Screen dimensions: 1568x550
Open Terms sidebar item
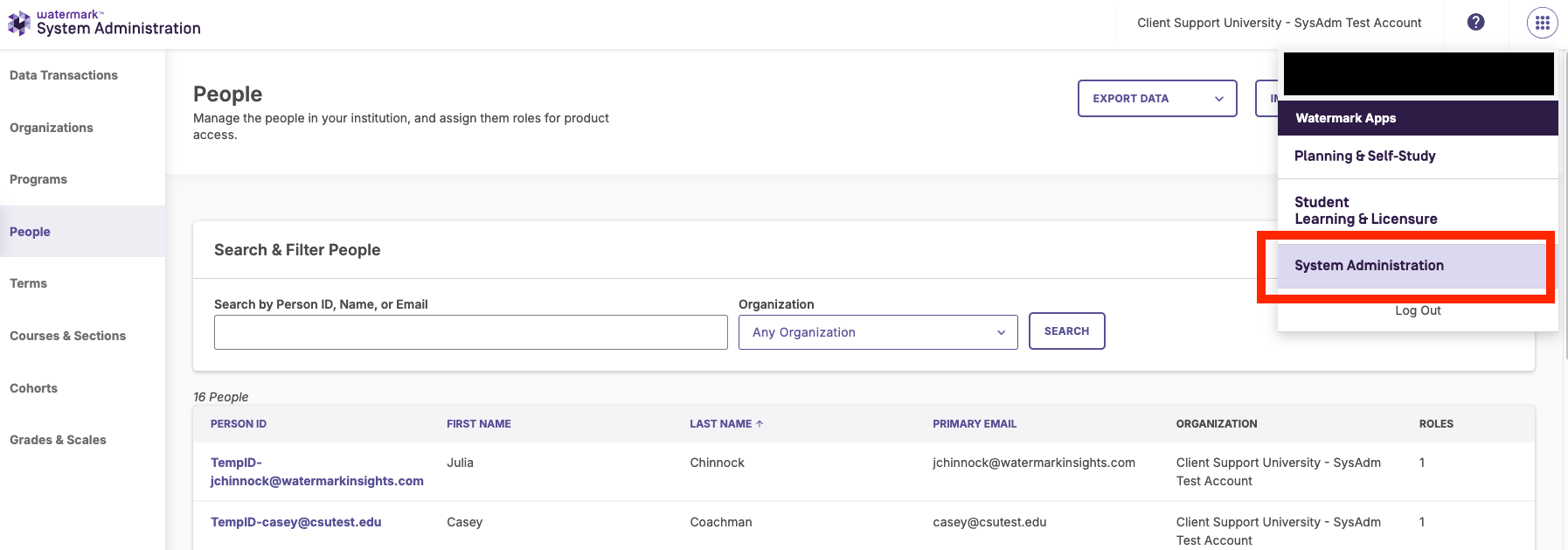pyautogui.click(x=28, y=283)
